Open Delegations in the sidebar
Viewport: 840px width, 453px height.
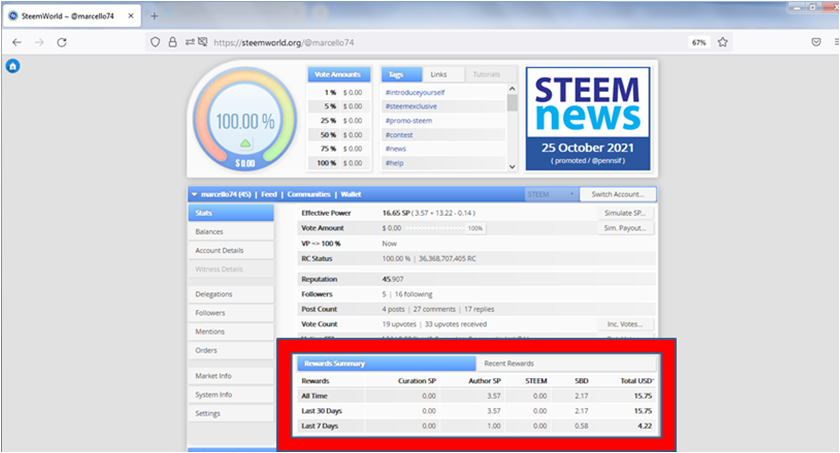pos(231,295)
